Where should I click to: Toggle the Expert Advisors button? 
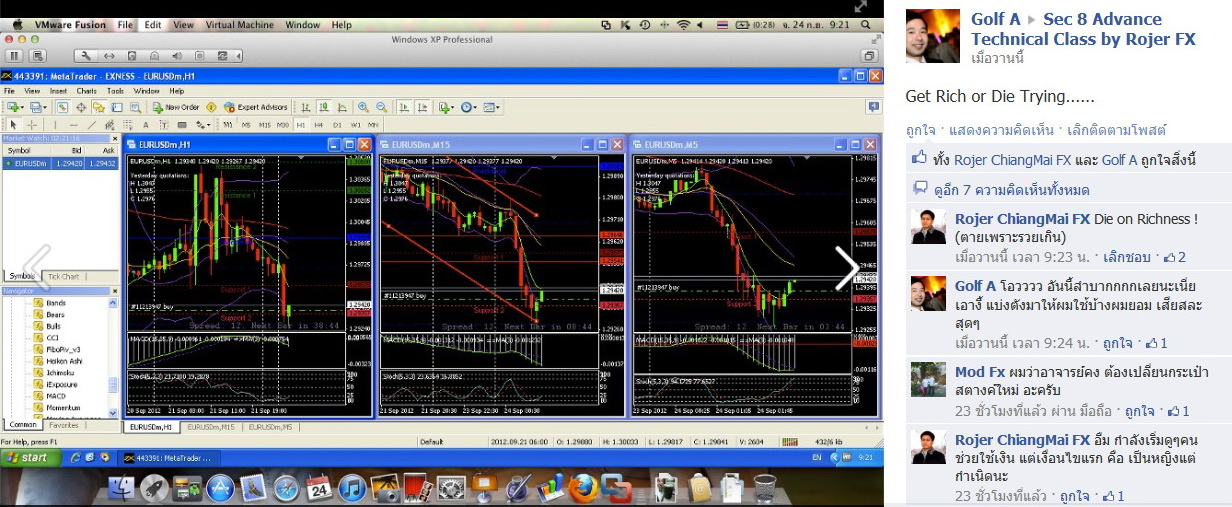pyautogui.click(x=256, y=107)
